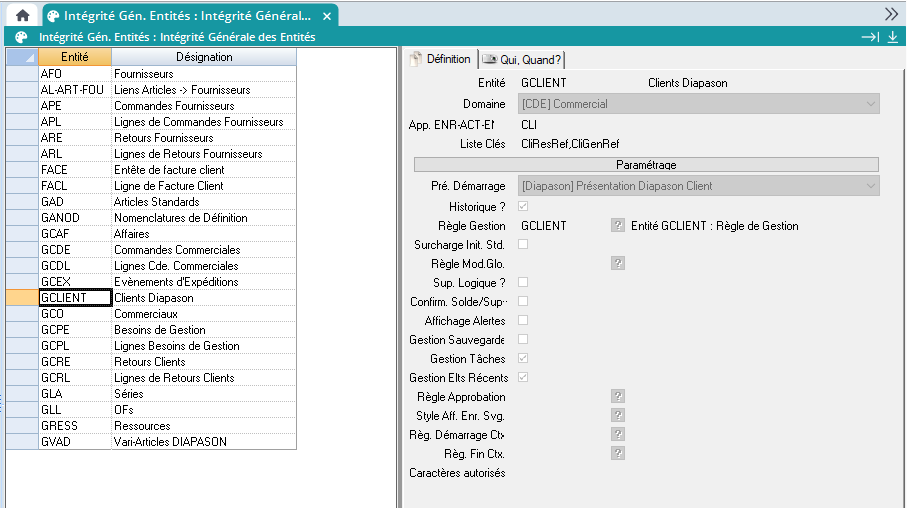Click the double-chevron overflow icon
This screenshot has width=907, height=508.
point(891,14)
